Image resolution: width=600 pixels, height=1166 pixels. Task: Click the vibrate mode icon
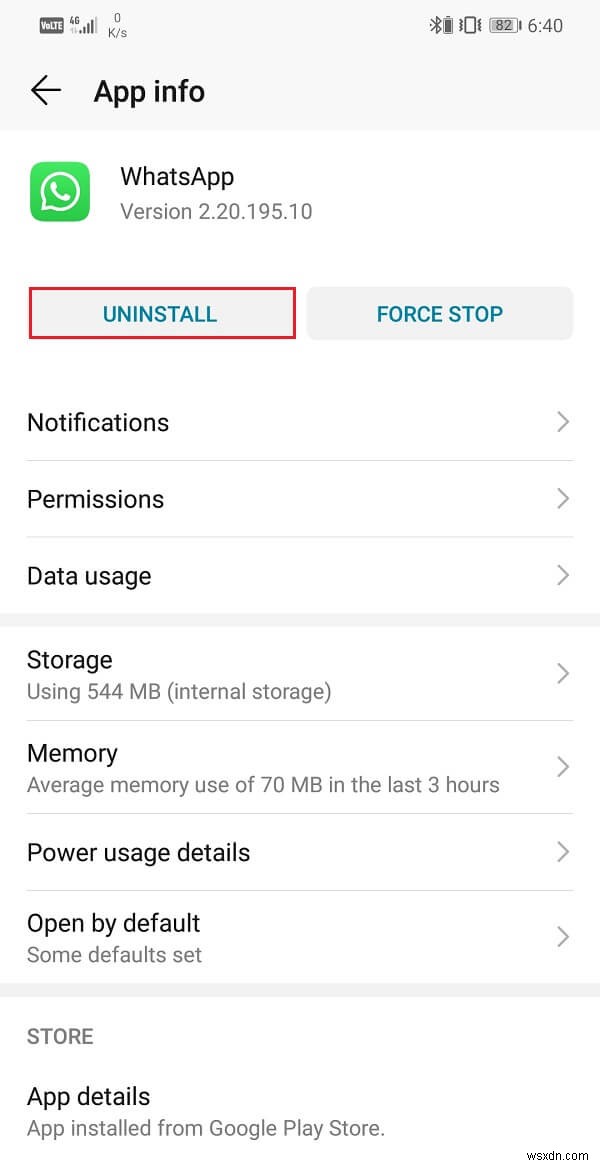point(467,25)
